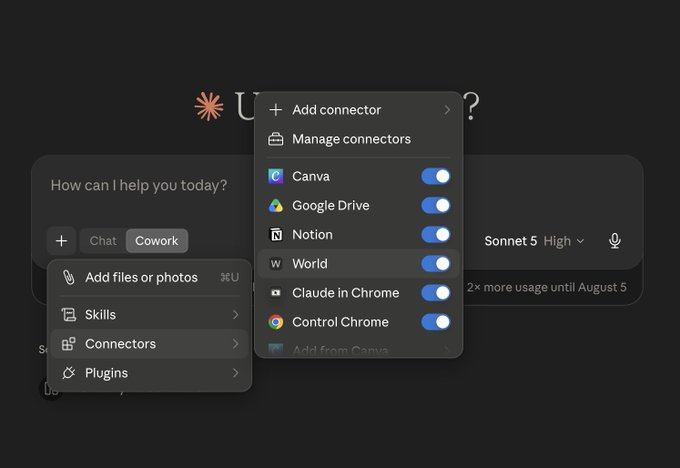The height and width of the screenshot is (468, 680).
Task: Disable Claude in Chrome toggle
Action: click(x=436, y=293)
